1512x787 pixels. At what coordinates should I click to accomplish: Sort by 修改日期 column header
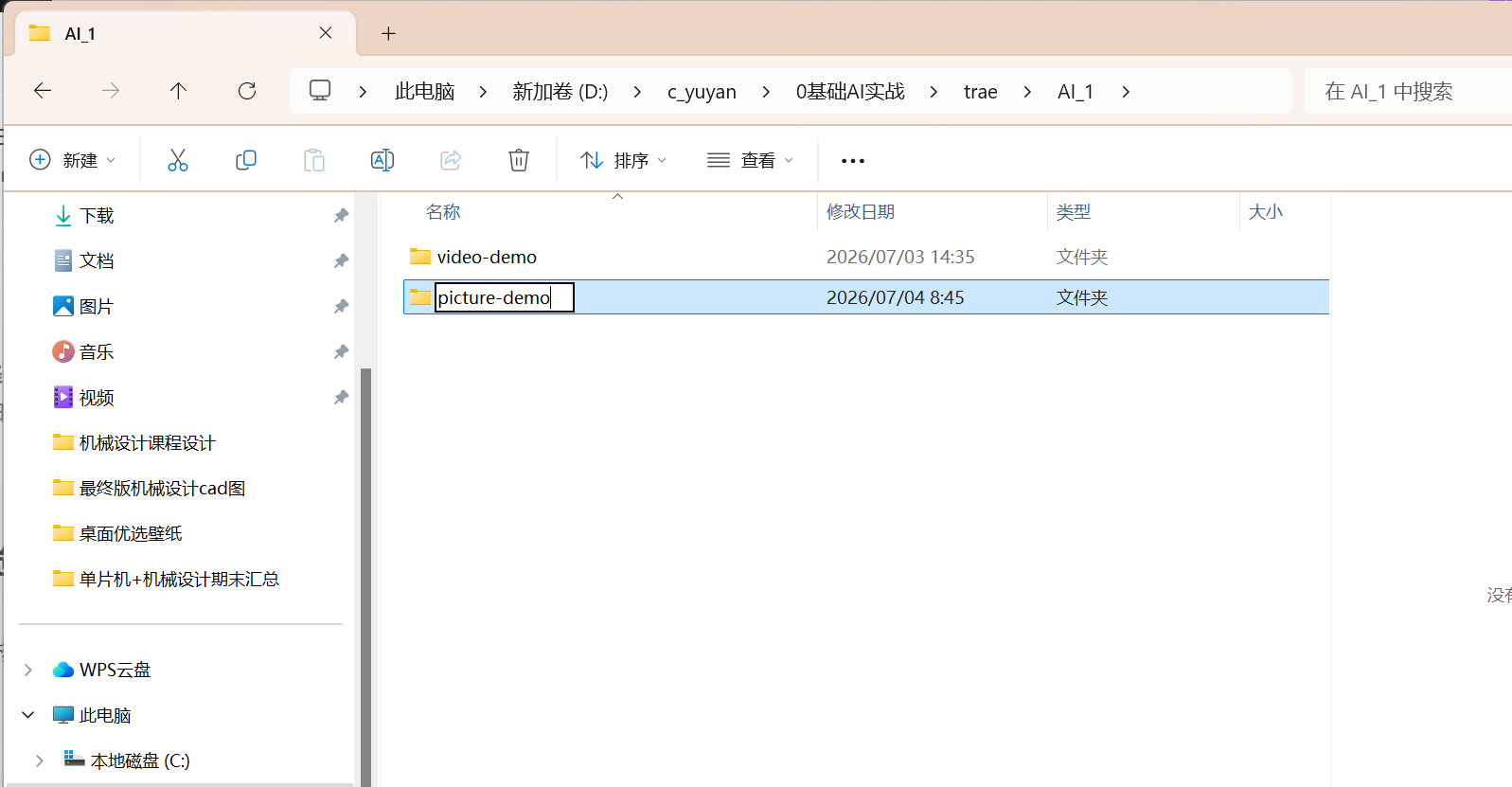[x=861, y=212]
